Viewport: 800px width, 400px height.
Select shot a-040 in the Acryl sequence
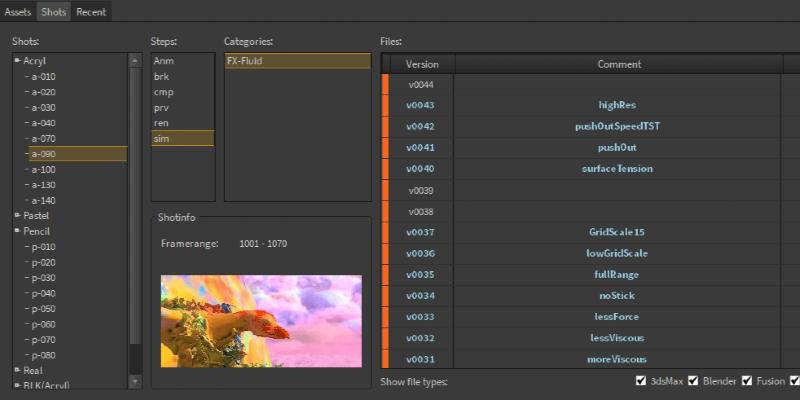[x=43, y=123]
